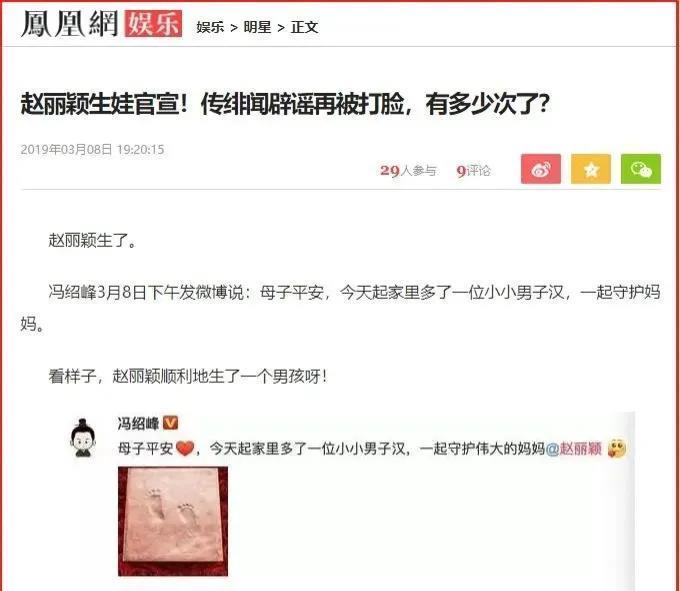Bookmark article with the yellow star icon
The width and height of the screenshot is (680, 591).
coord(591,169)
